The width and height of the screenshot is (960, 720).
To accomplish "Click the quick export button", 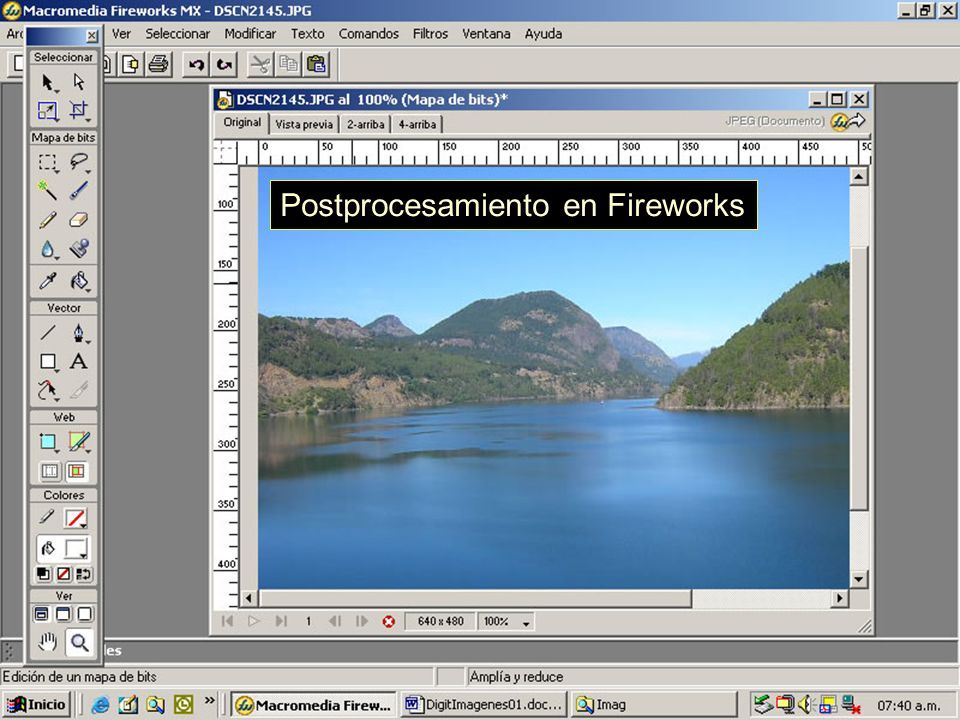I will [848, 121].
